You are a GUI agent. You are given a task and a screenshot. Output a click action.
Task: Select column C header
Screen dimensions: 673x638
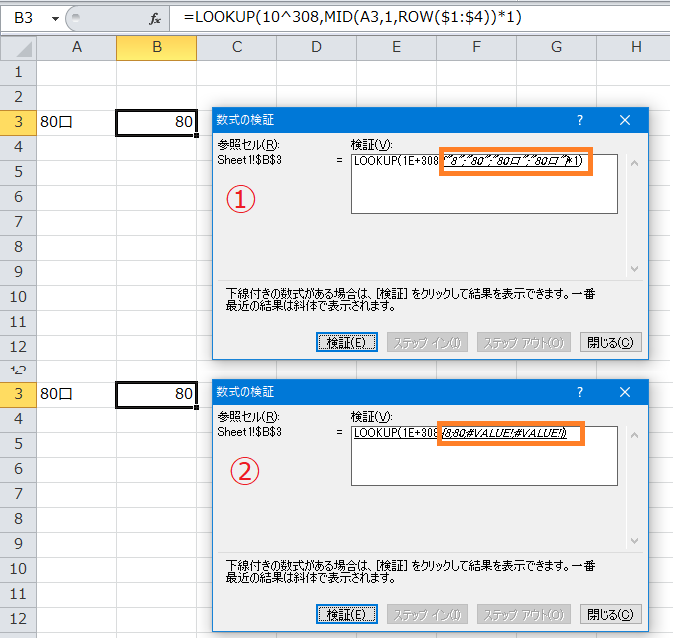point(236,47)
